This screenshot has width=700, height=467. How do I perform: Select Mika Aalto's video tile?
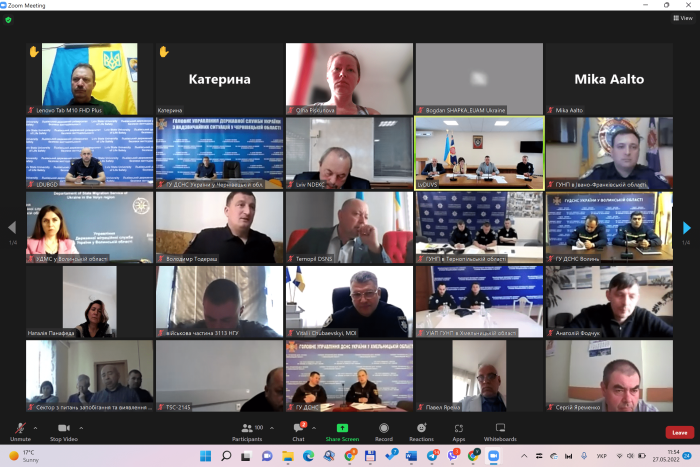click(x=609, y=79)
